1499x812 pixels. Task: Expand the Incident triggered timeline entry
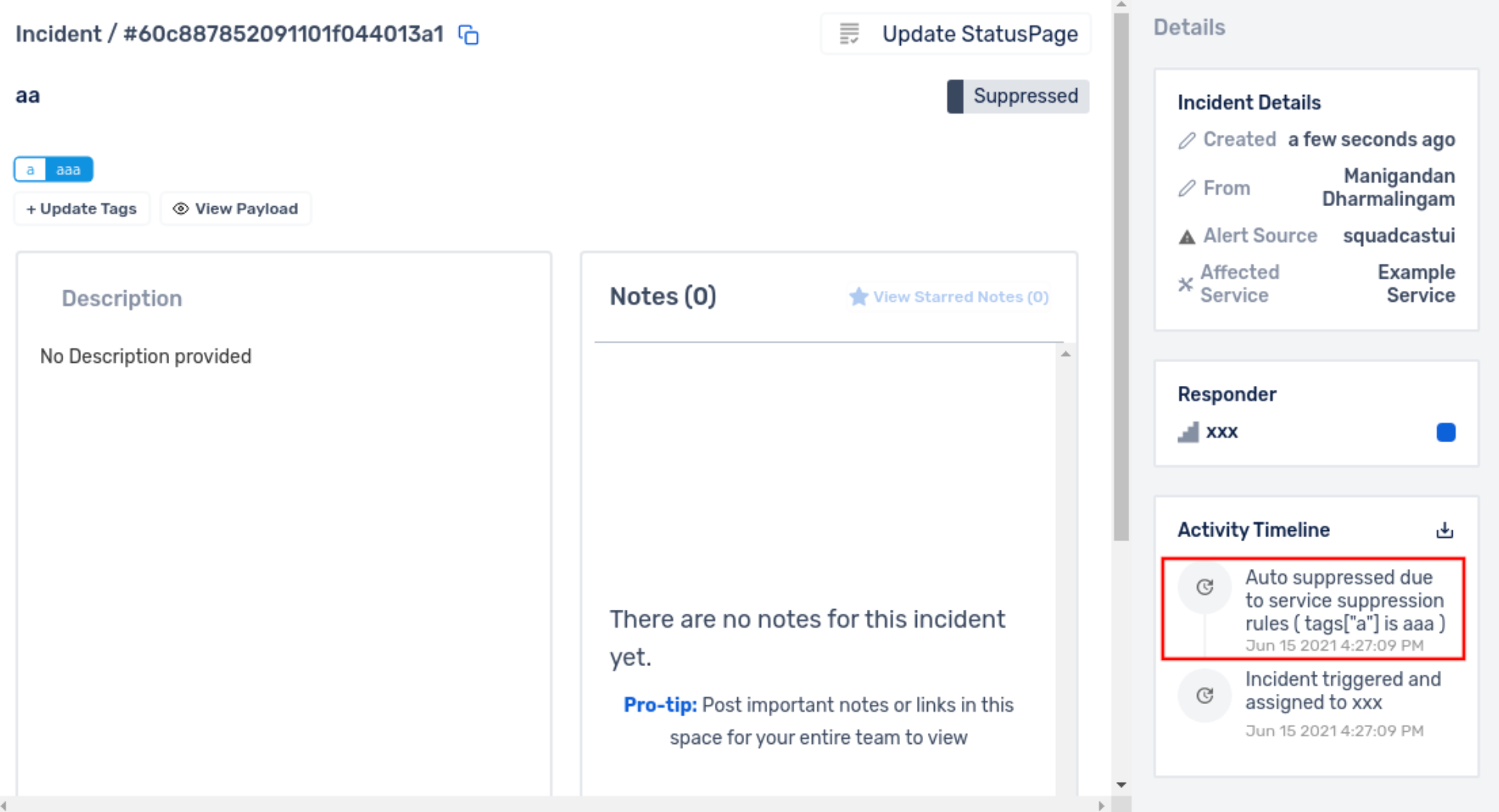1343,691
